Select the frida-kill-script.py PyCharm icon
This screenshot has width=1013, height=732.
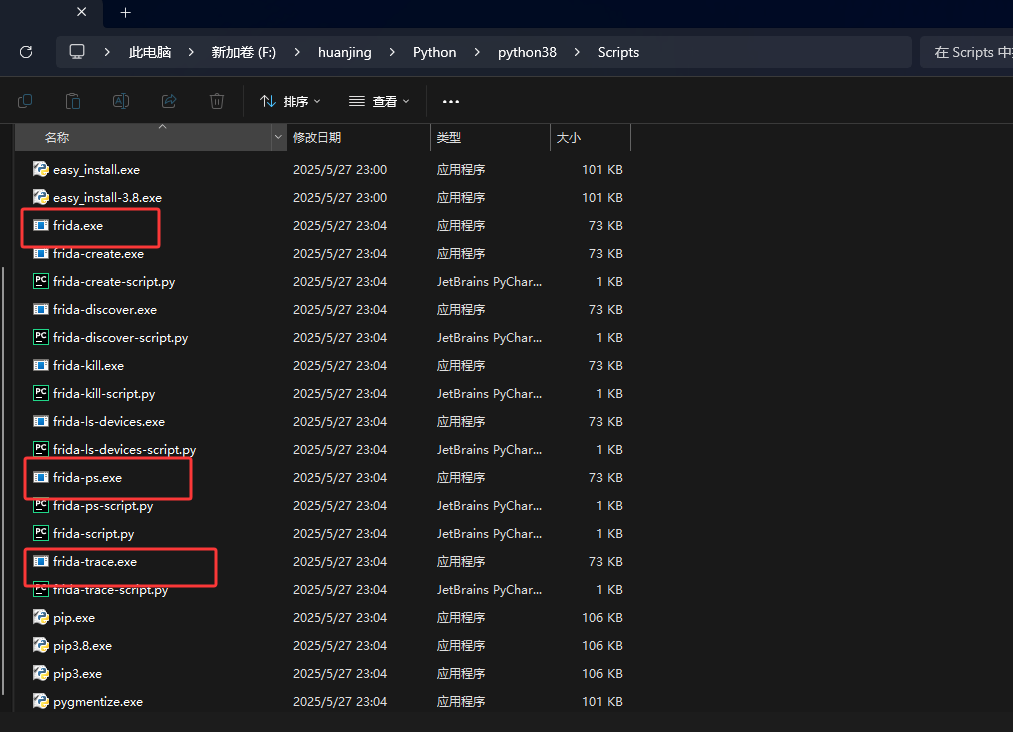pyautogui.click(x=41, y=393)
